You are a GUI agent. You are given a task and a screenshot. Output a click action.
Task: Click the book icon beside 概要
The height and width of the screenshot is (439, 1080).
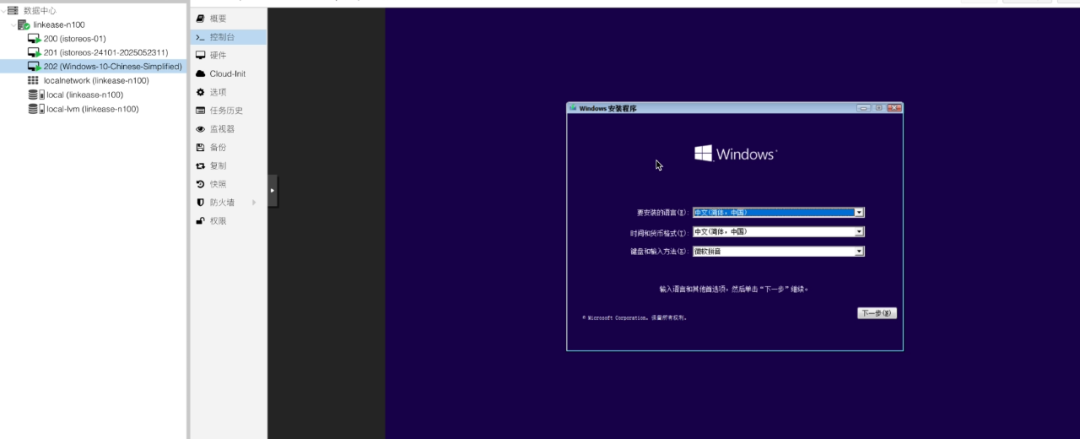[200, 19]
